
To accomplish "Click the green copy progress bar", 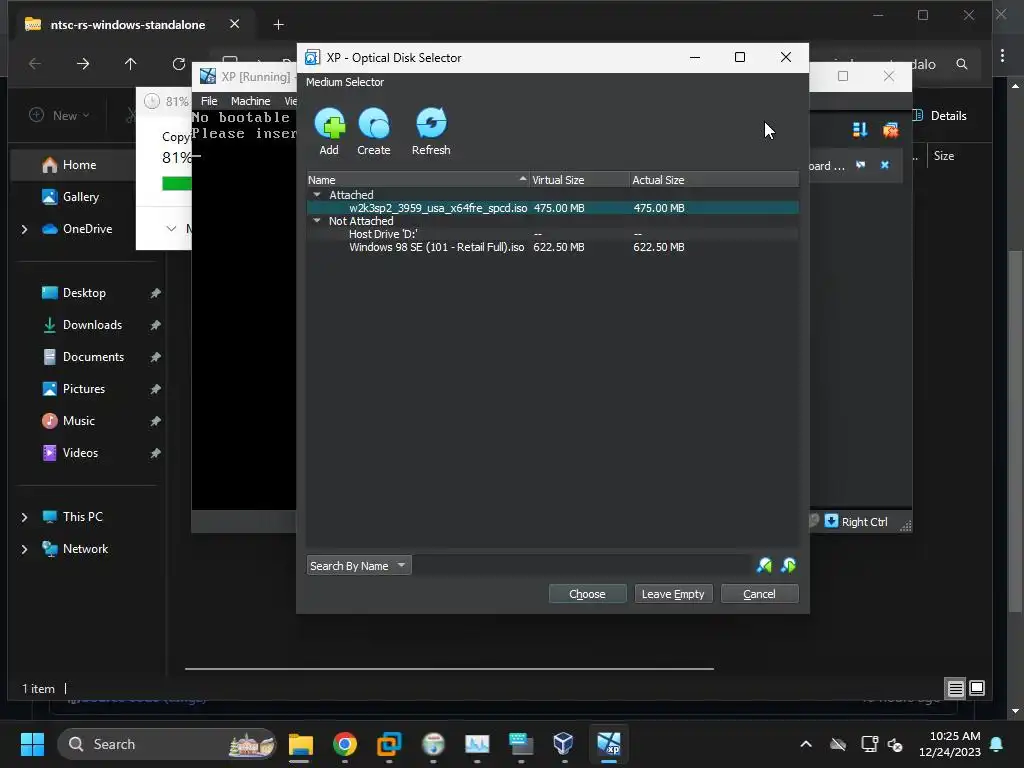I will (177, 184).
